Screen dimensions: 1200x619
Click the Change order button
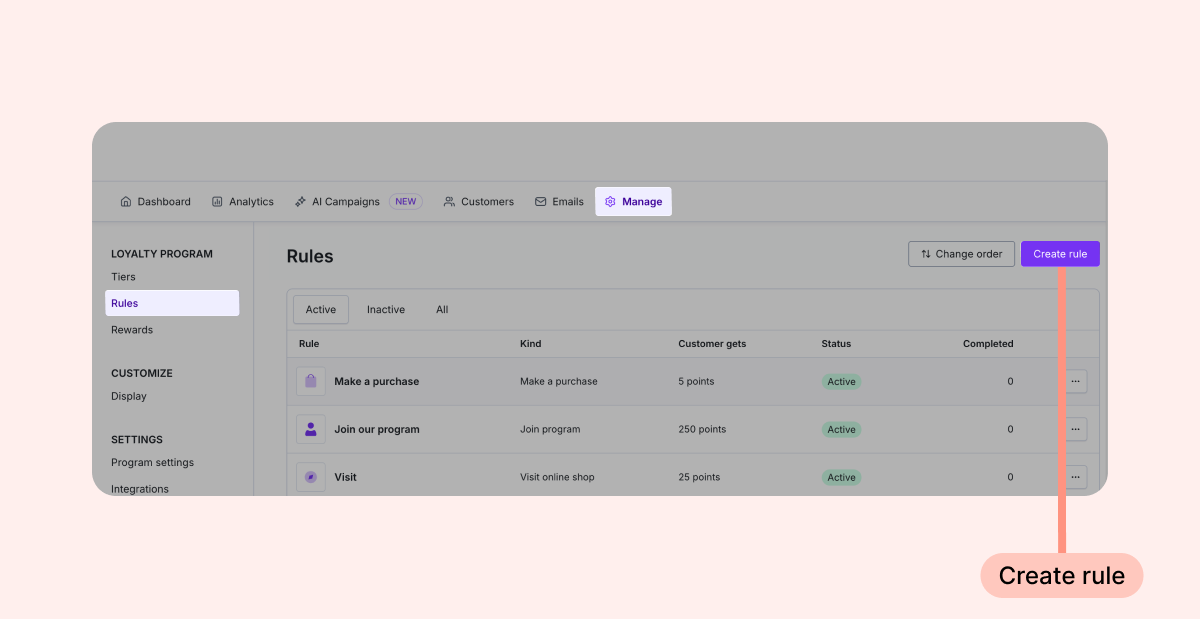[x=961, y=254]
